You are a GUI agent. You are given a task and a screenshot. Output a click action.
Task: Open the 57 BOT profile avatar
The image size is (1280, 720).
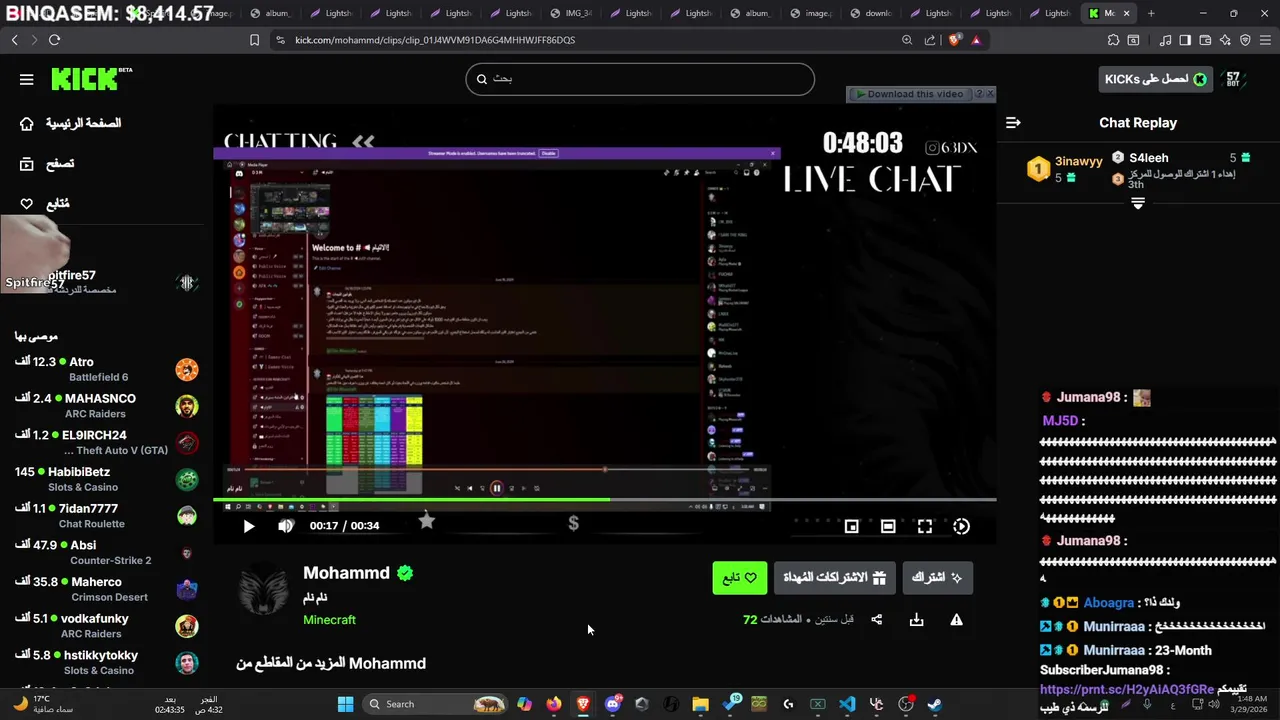tap(1233, 79)
